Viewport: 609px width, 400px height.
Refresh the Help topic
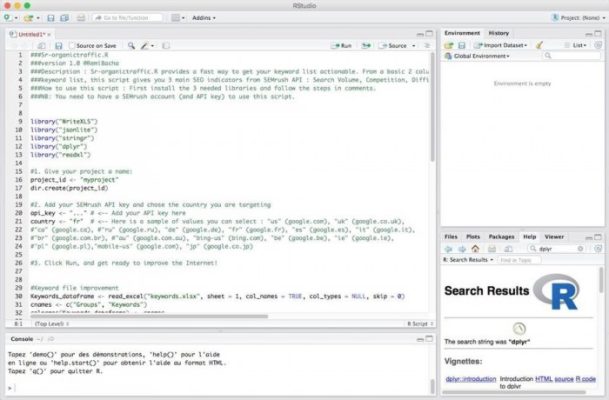(x=598, y=249)
